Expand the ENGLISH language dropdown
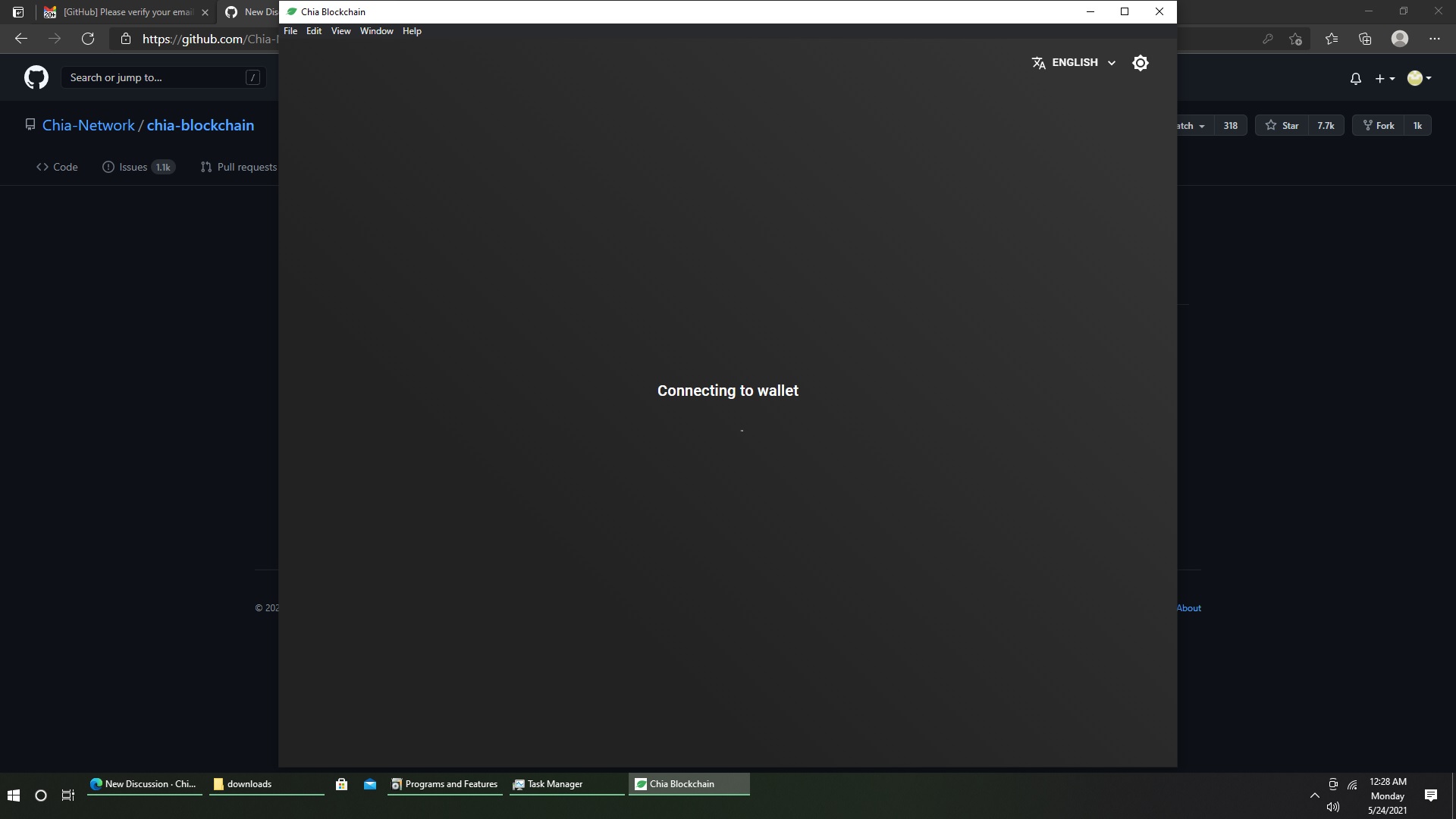1456x819 pixels. click(1074, 63)
